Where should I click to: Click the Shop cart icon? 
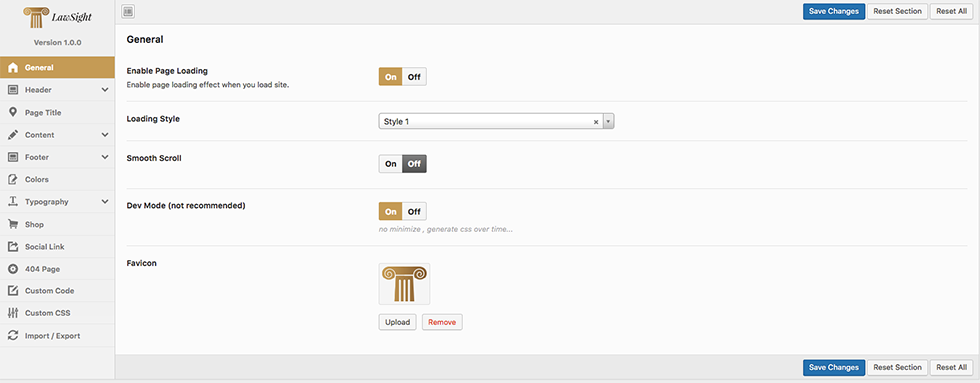[x=12, y=224]
